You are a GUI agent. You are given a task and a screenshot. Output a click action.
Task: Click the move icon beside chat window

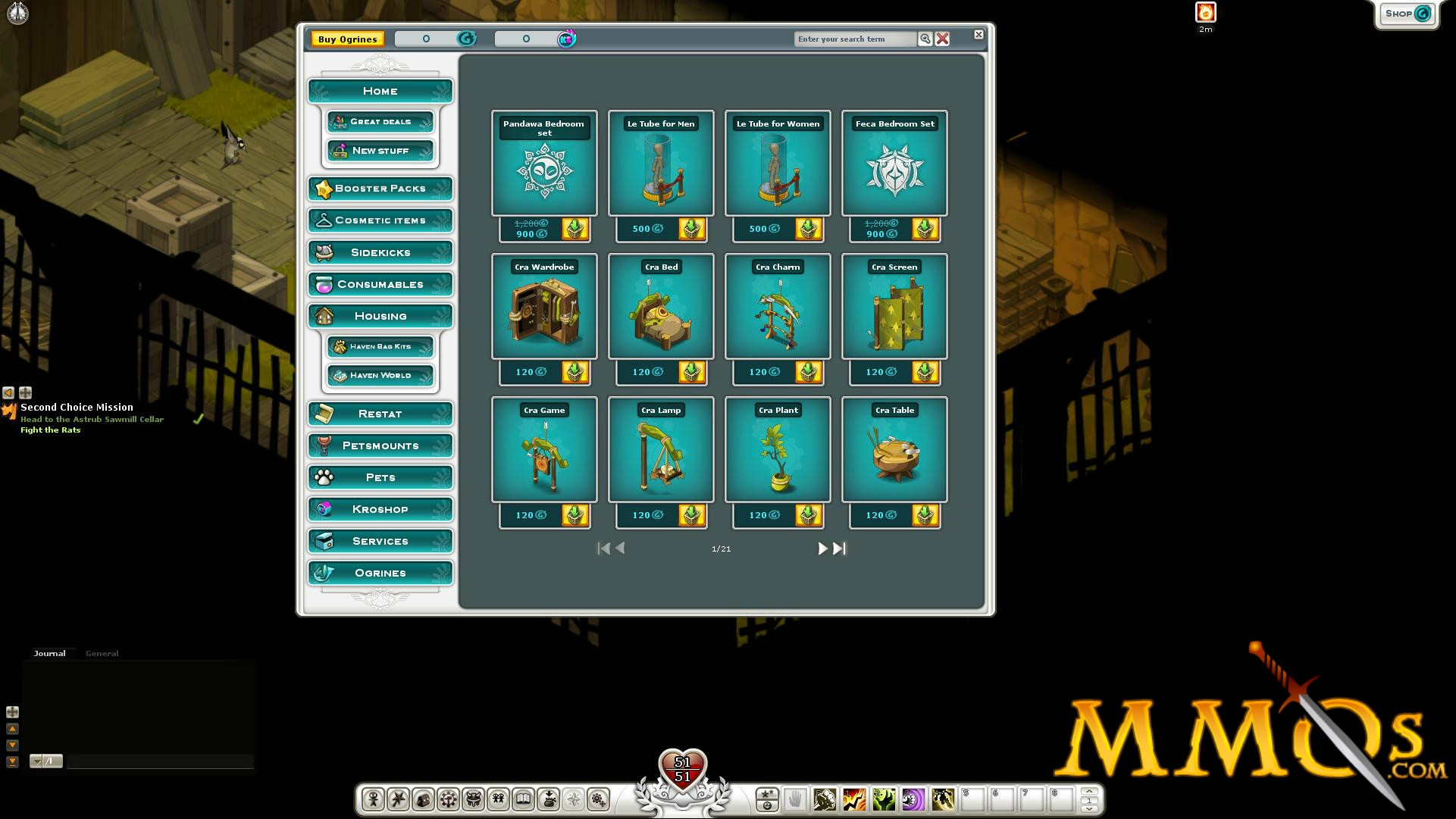[x=12, y=712]
